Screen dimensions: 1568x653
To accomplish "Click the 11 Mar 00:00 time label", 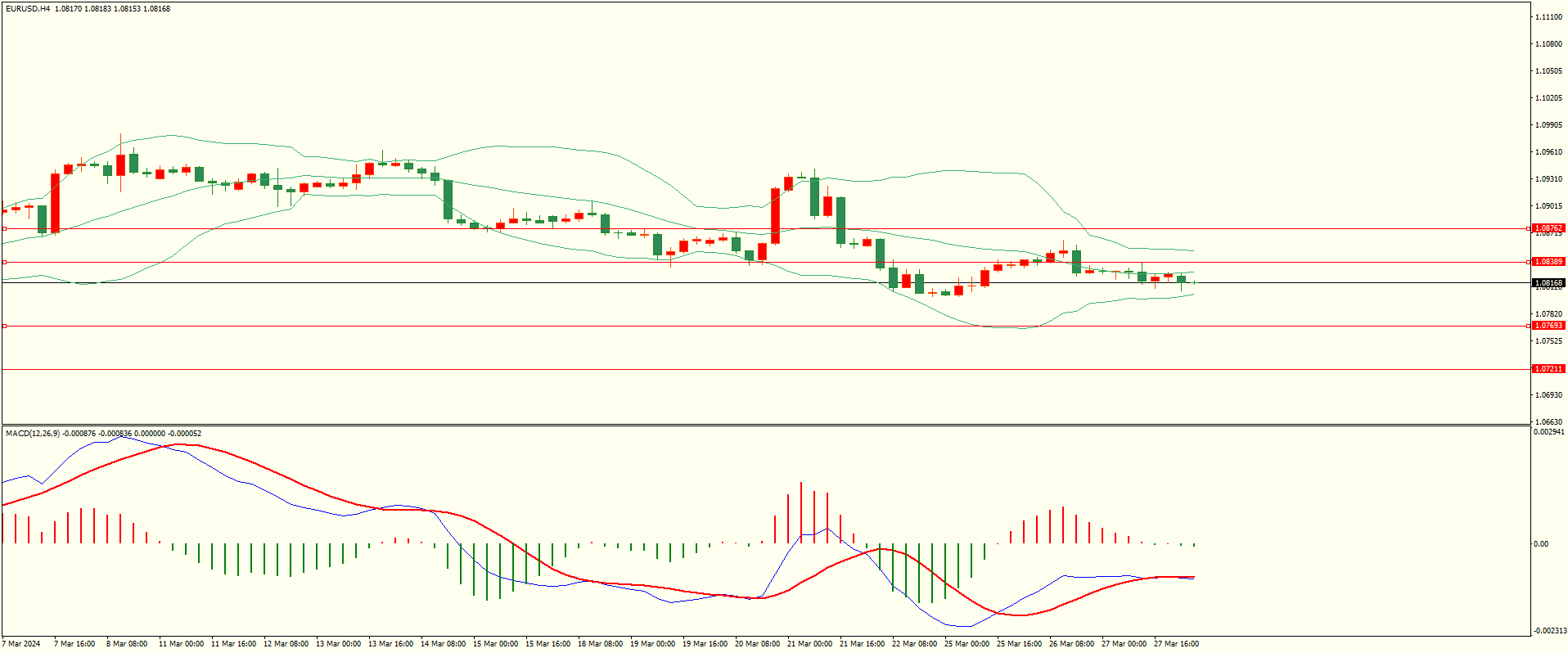I will (x=181, y=644).
